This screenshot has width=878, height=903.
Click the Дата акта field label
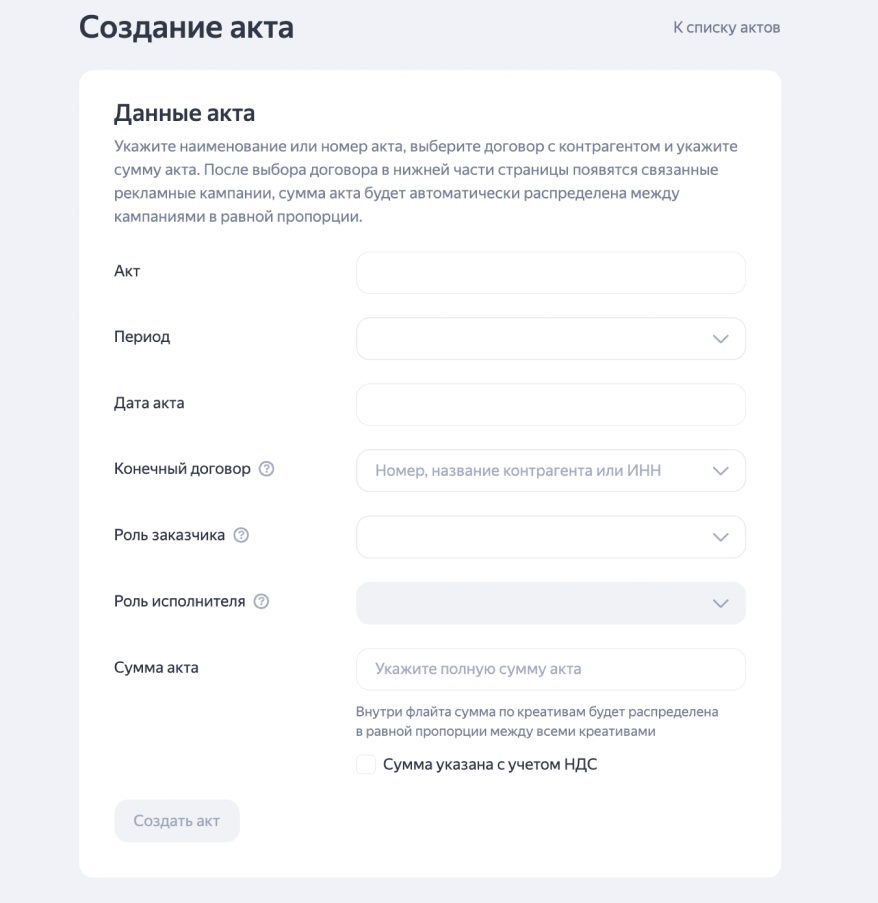pos(149,403)
